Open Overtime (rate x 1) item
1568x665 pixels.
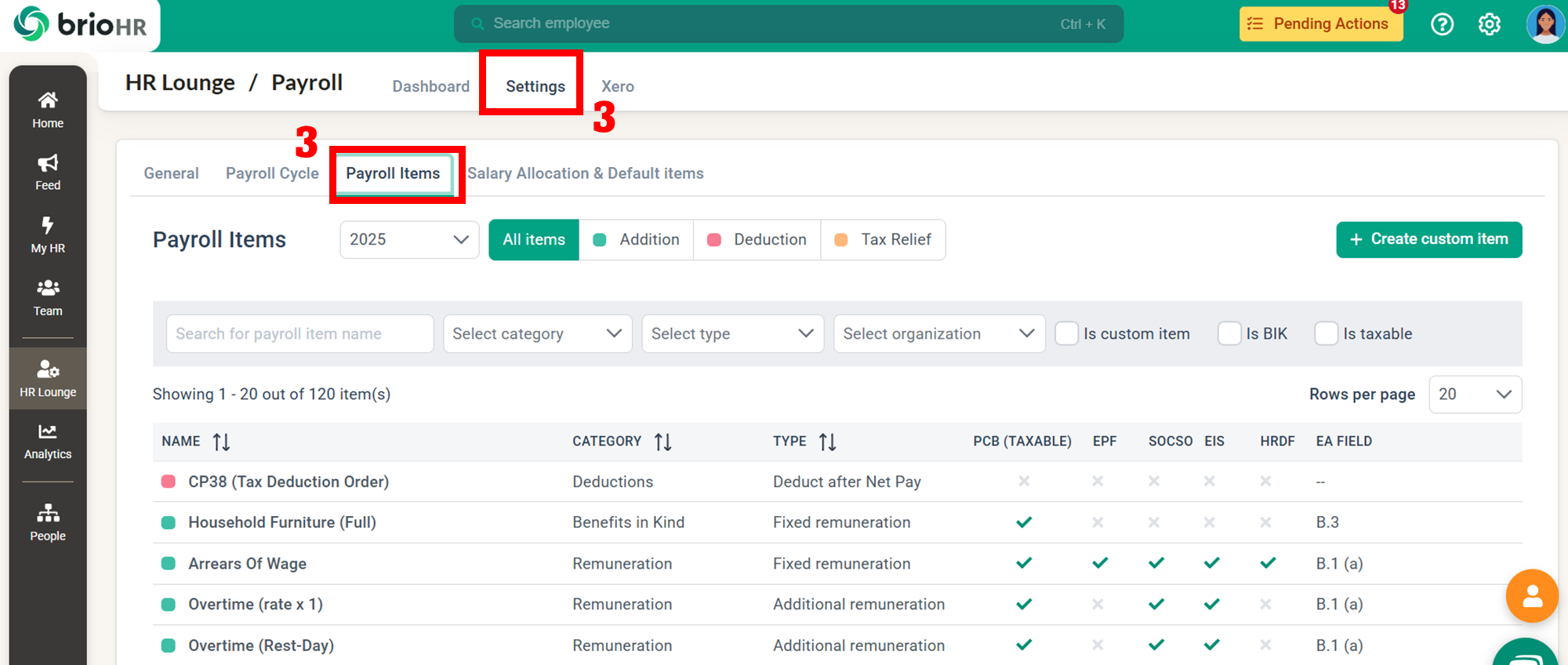[x=256, y=604]
